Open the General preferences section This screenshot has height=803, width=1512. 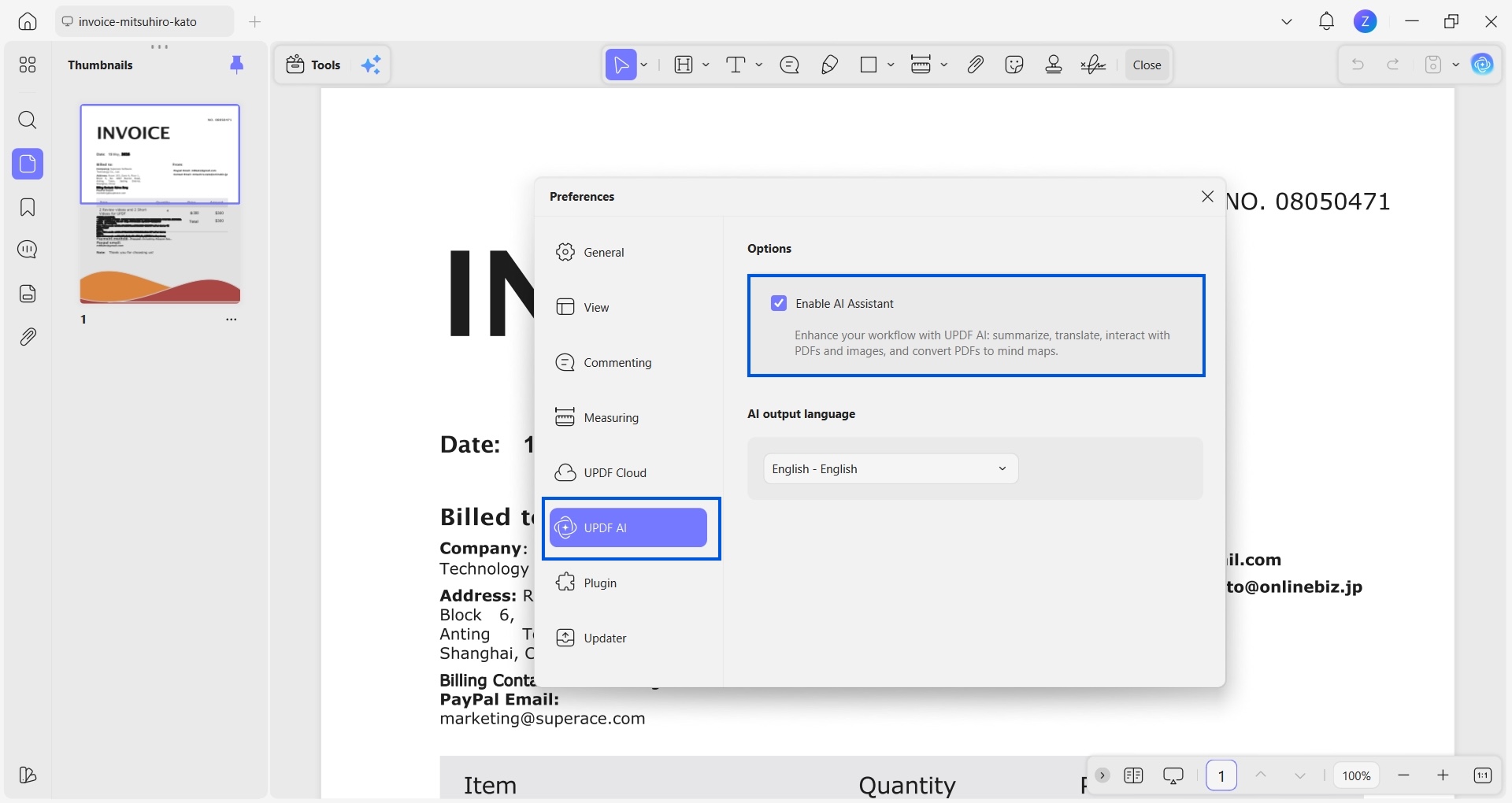coord(628,252)
